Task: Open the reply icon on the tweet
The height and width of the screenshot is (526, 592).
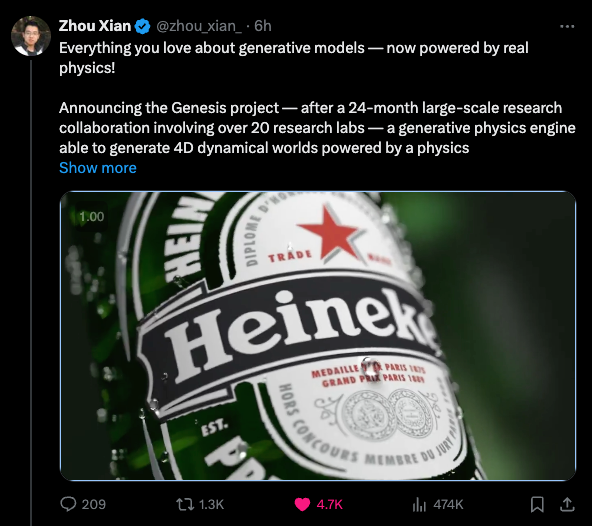Action: [x=68, y=504]
